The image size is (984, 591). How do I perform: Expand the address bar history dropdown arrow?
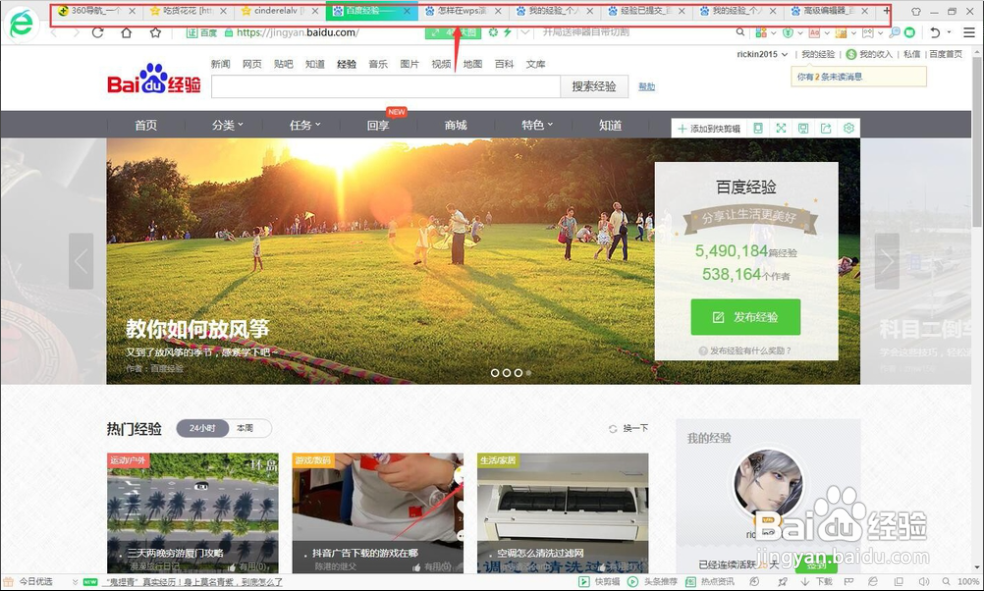tap(525, 32)
